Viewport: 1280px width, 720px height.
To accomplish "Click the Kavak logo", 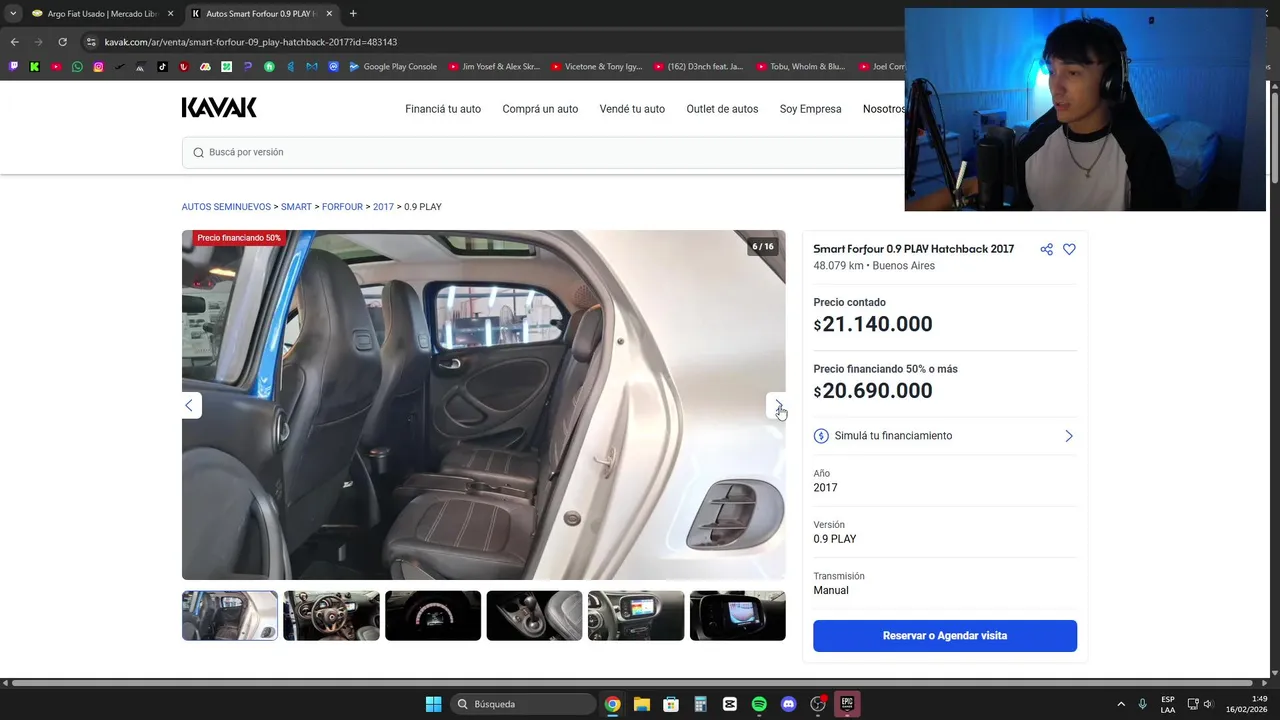I will [x=219, y=108].
